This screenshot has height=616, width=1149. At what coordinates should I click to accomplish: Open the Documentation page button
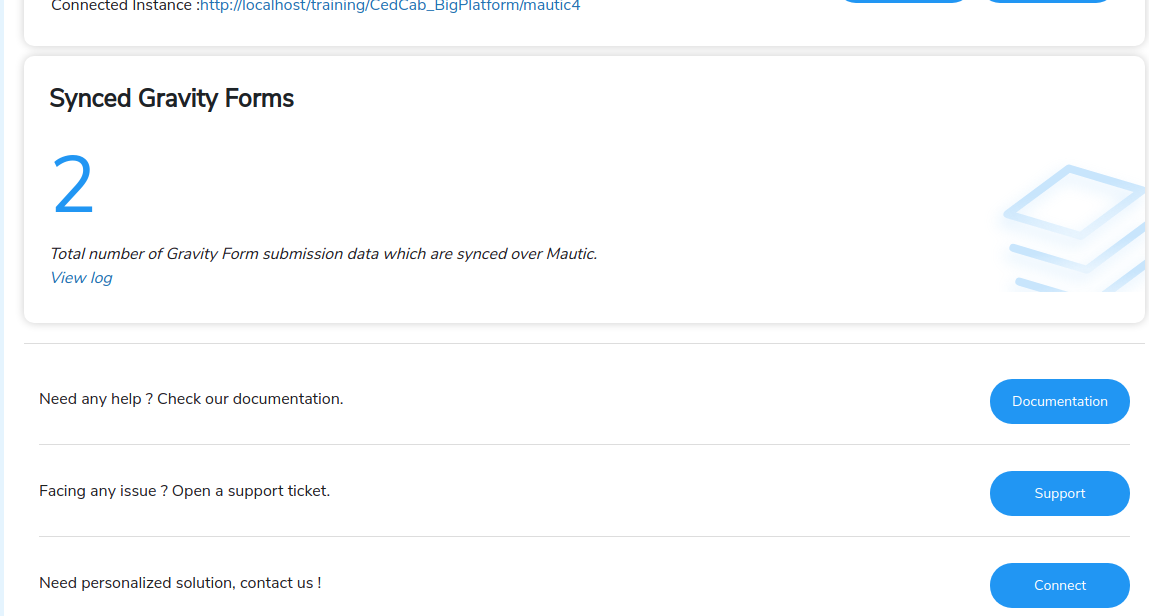pyautogui.click(x=1059, y=401)
